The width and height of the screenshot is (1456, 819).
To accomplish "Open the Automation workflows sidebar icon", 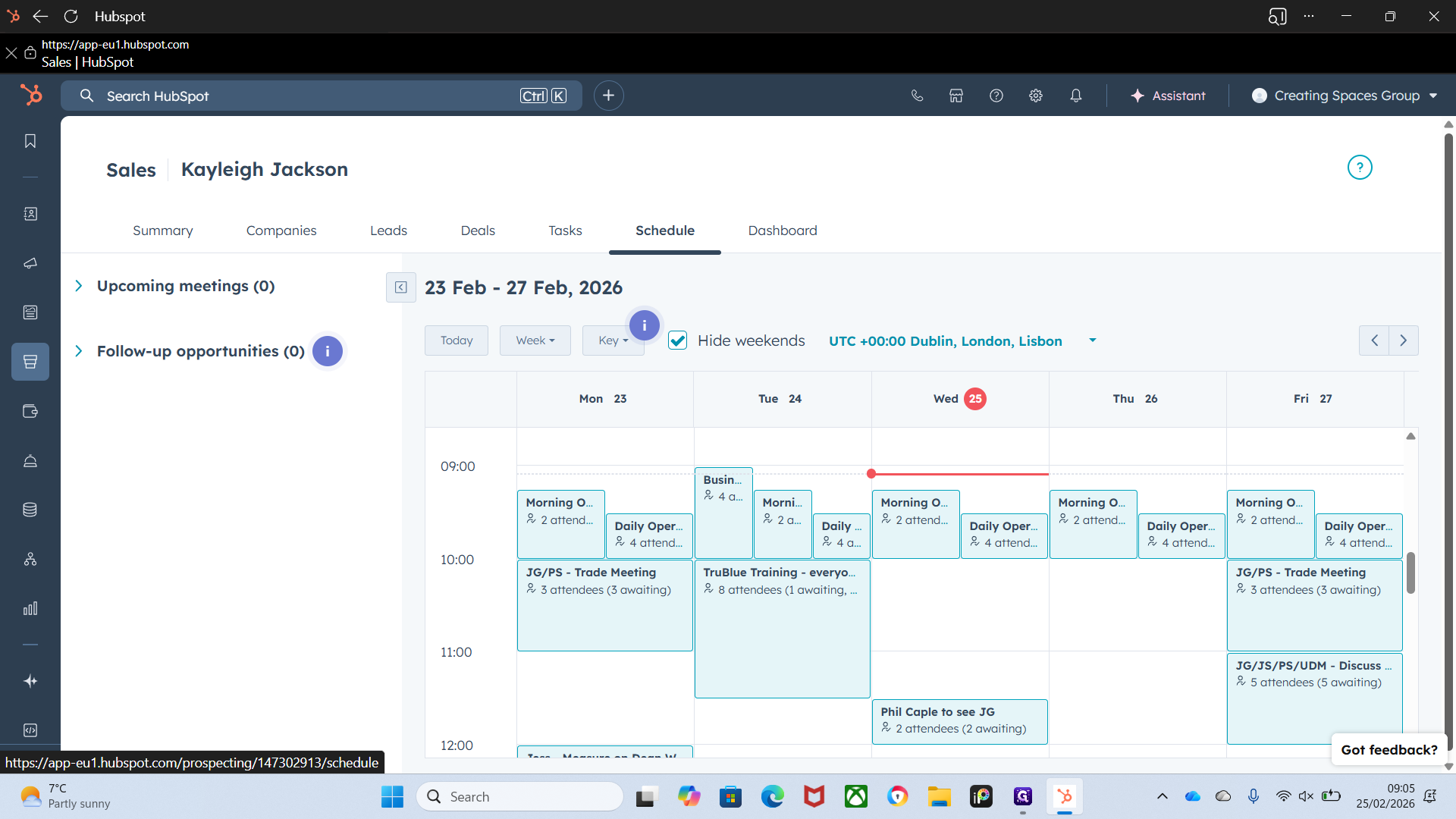I will pos(30,559).
